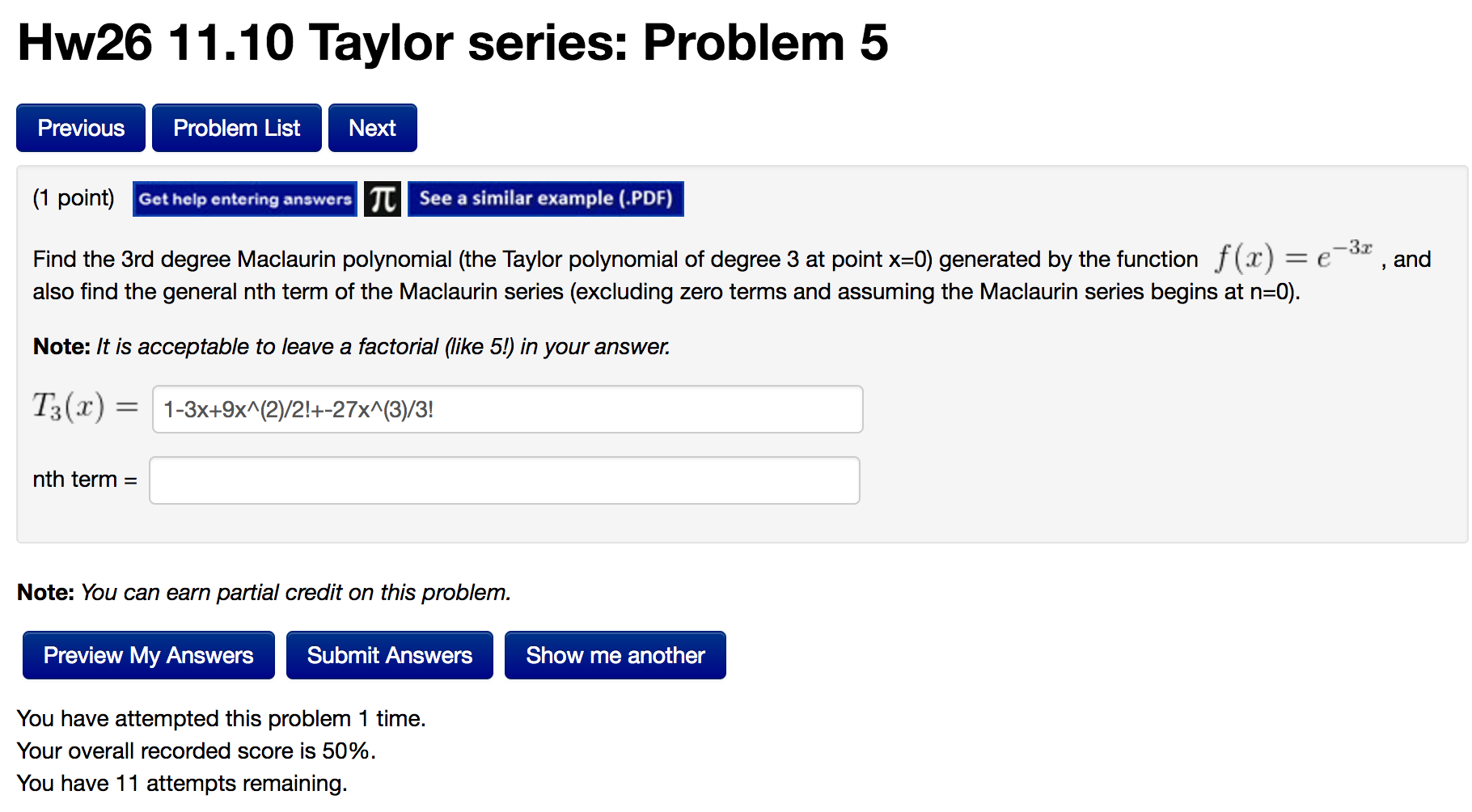1472x812 pixels.
Task: Request another problem with Show me another
Action: click(615, 655)
